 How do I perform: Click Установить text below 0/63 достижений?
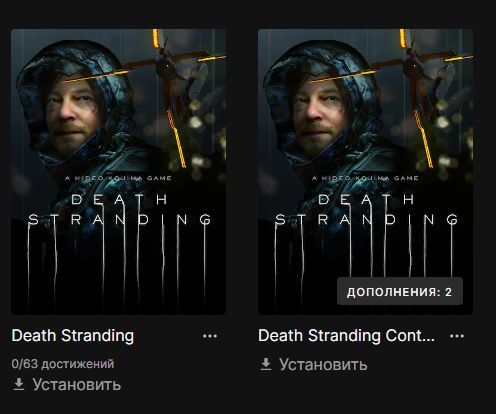click(77, 385)
